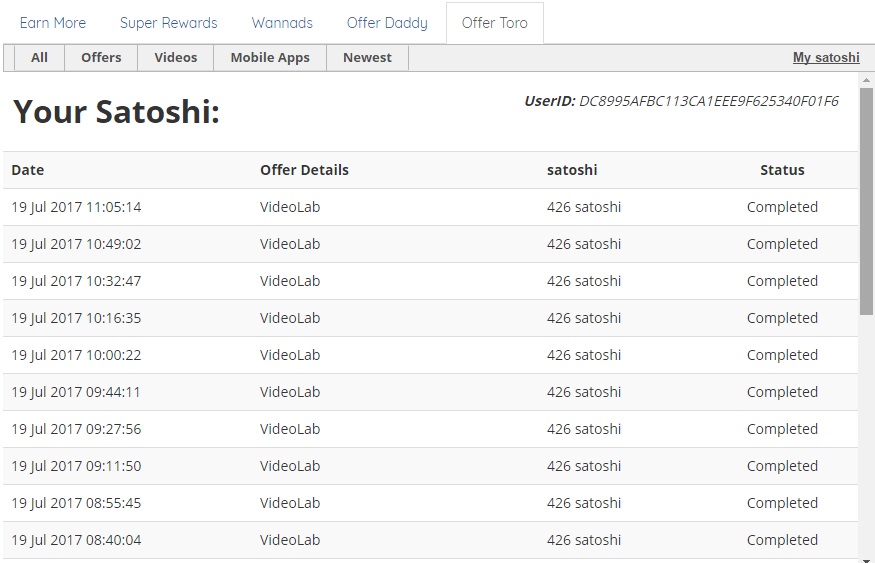Show All offers filter
Viewport: 875px width, 563px height.
39,58
